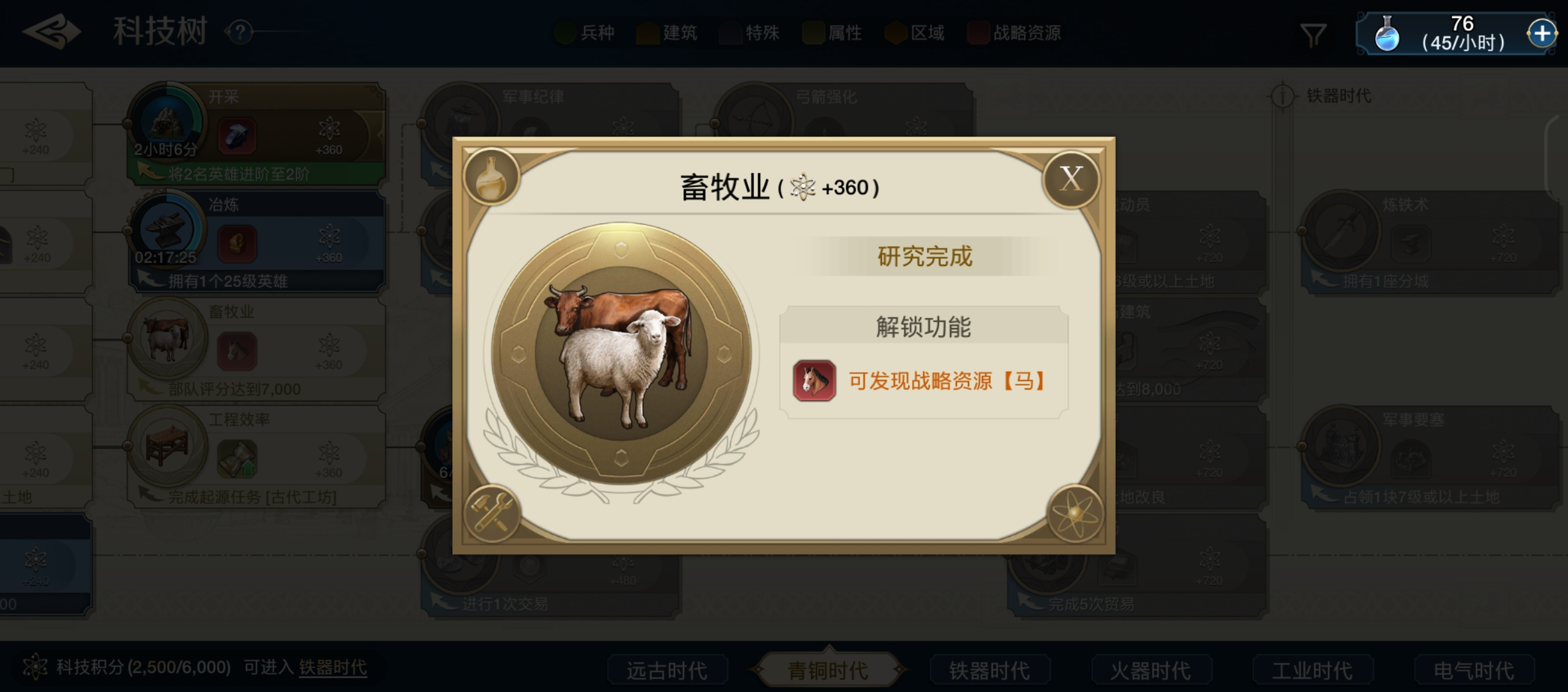Select the 开采 mining technology icon

[167, 122]
